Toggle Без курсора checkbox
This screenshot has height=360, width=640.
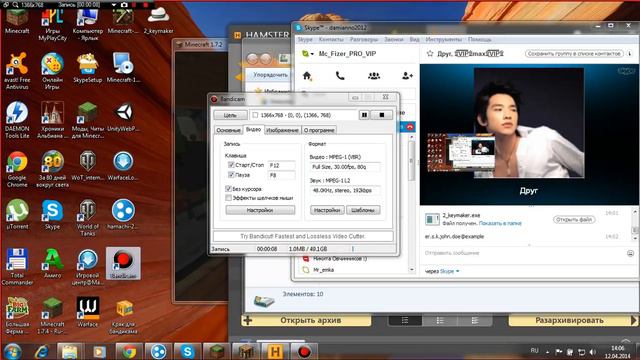[228, 189]
